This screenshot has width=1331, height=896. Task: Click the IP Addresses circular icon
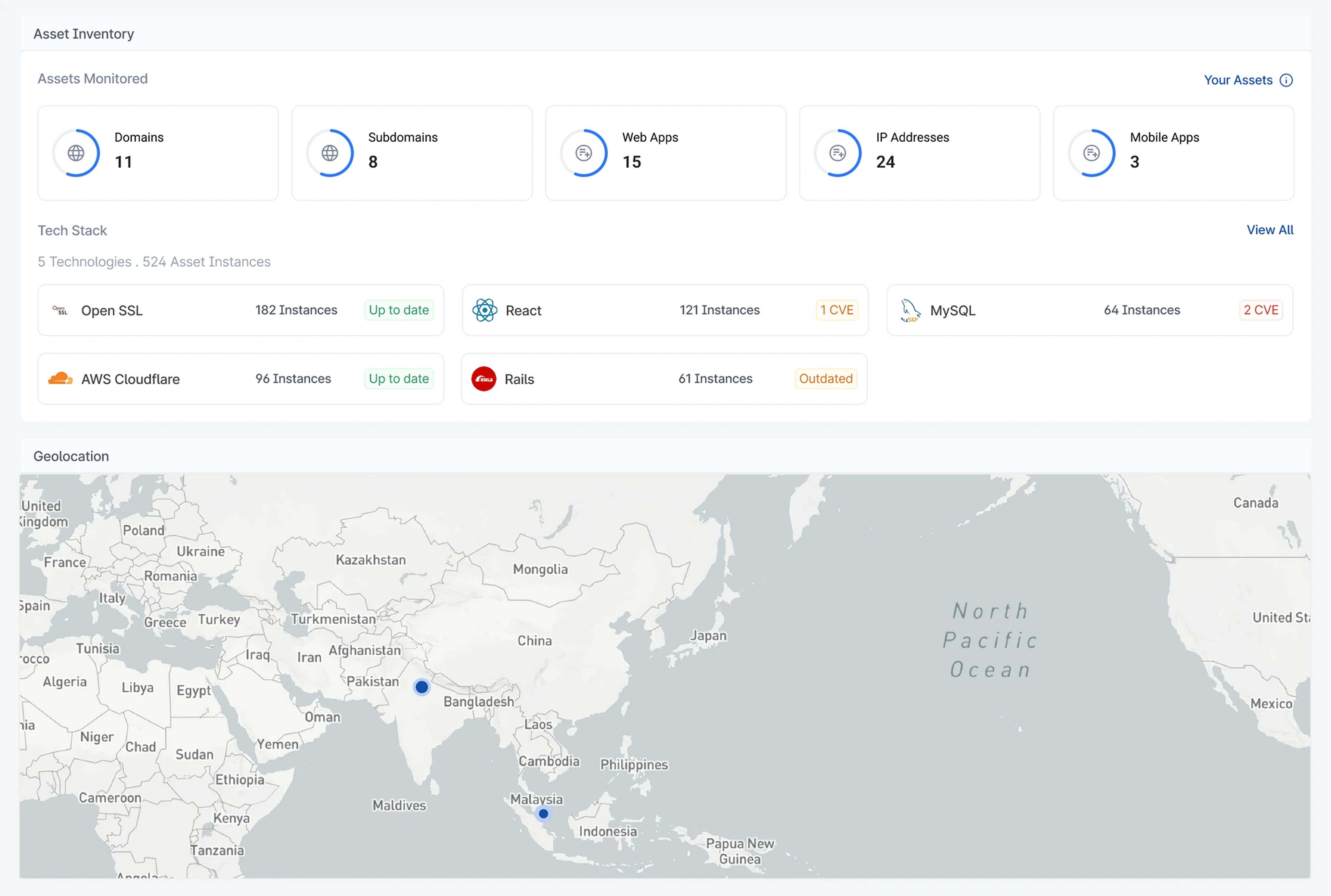pos(837,153)
